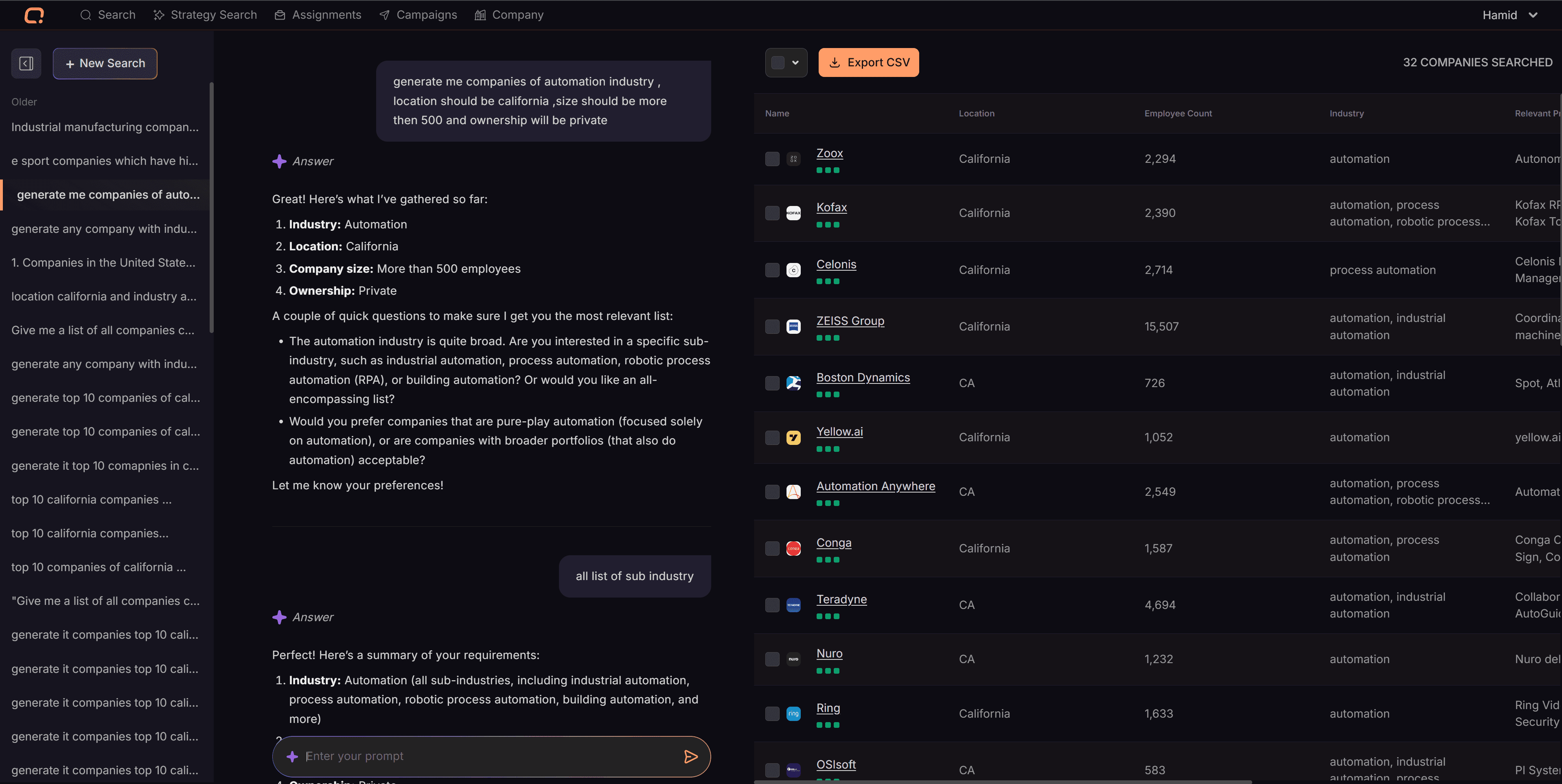Tick the checkbox beside Teradyne
This screenshot has height=784, width=1562.
[772, 604]
